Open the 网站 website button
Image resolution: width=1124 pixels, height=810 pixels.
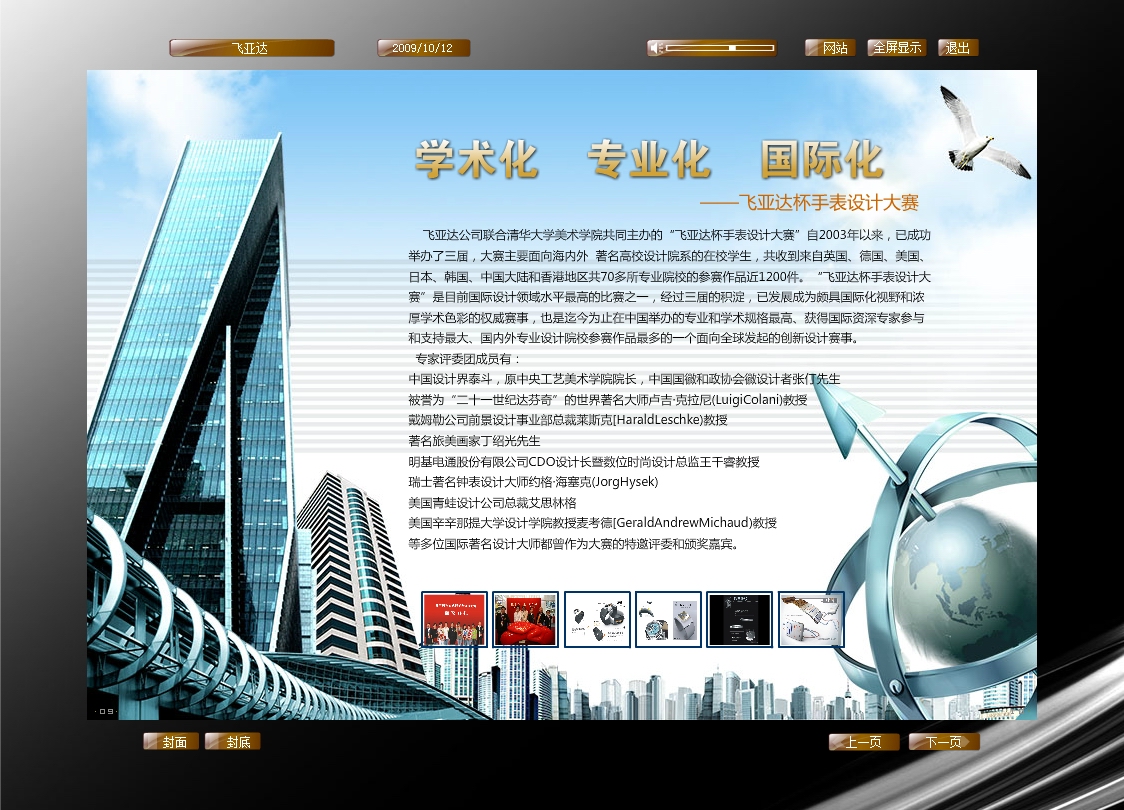830,48
